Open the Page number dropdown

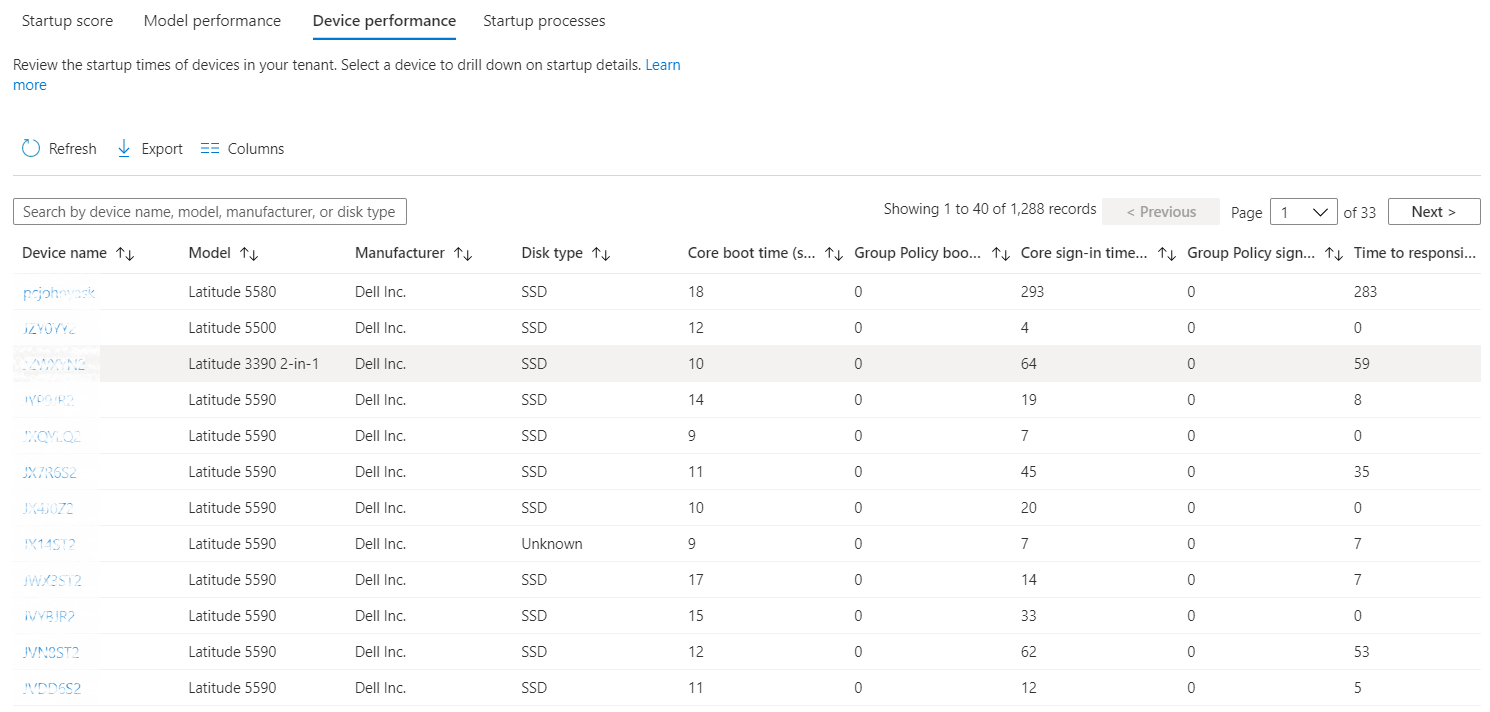point(1303,211)
